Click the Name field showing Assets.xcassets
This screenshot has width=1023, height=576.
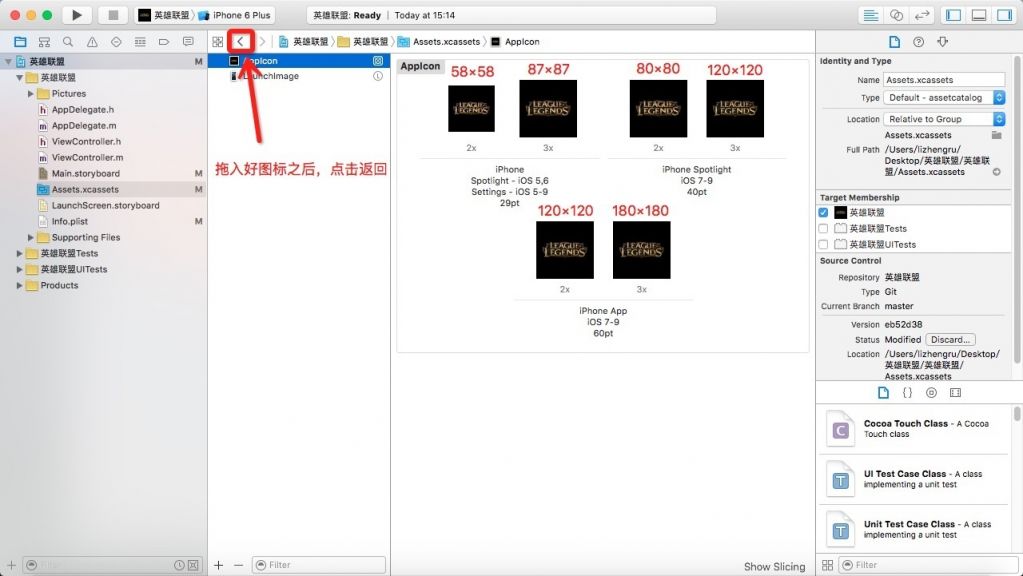coord(944,80)
